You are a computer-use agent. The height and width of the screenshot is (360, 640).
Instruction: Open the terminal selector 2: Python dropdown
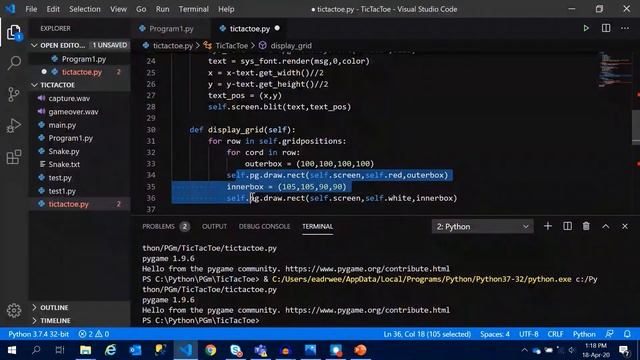point(482,227)
